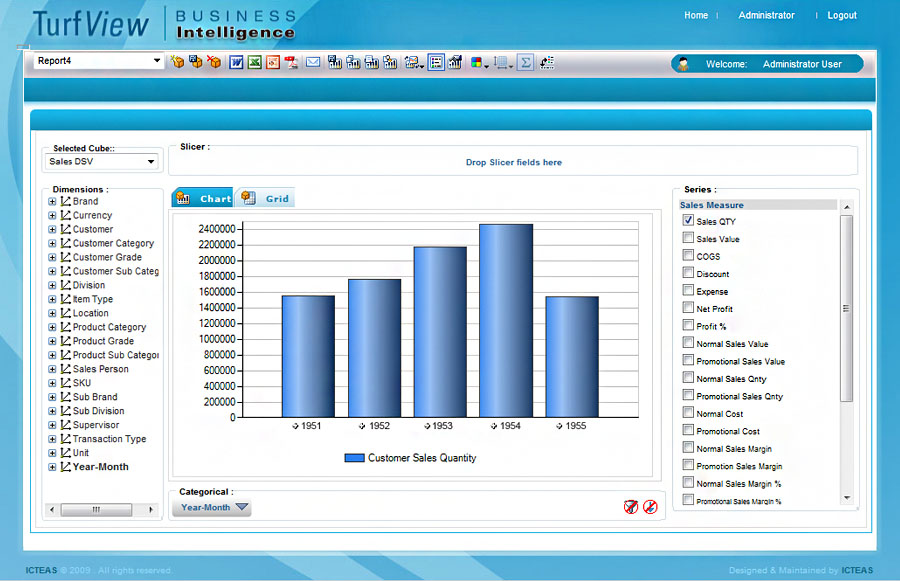Open the Report4 report dropdown
900x581 pixels.
coord(157,60)
